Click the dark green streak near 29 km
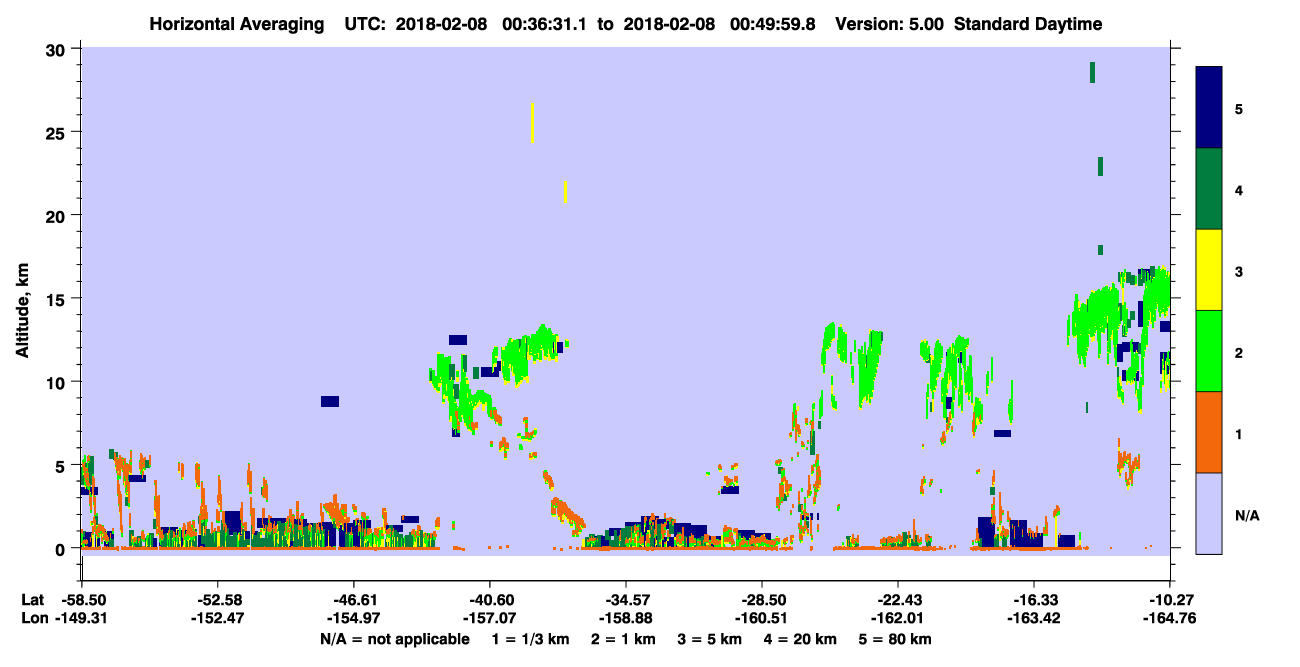 1092,72
